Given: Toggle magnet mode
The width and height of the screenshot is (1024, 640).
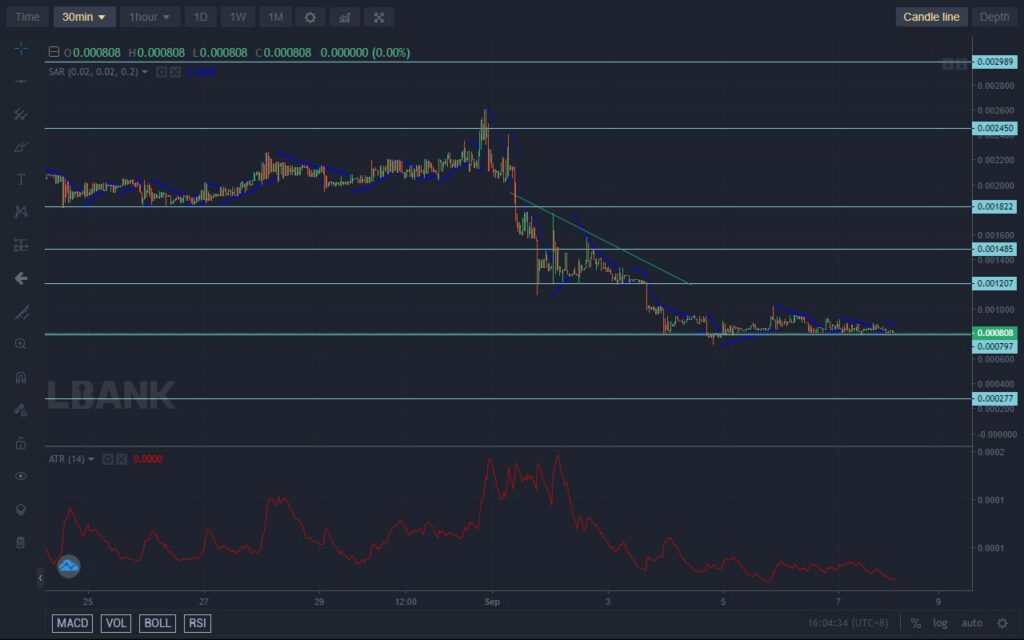Looking at the screenshot, I should [x=21, y=377].
